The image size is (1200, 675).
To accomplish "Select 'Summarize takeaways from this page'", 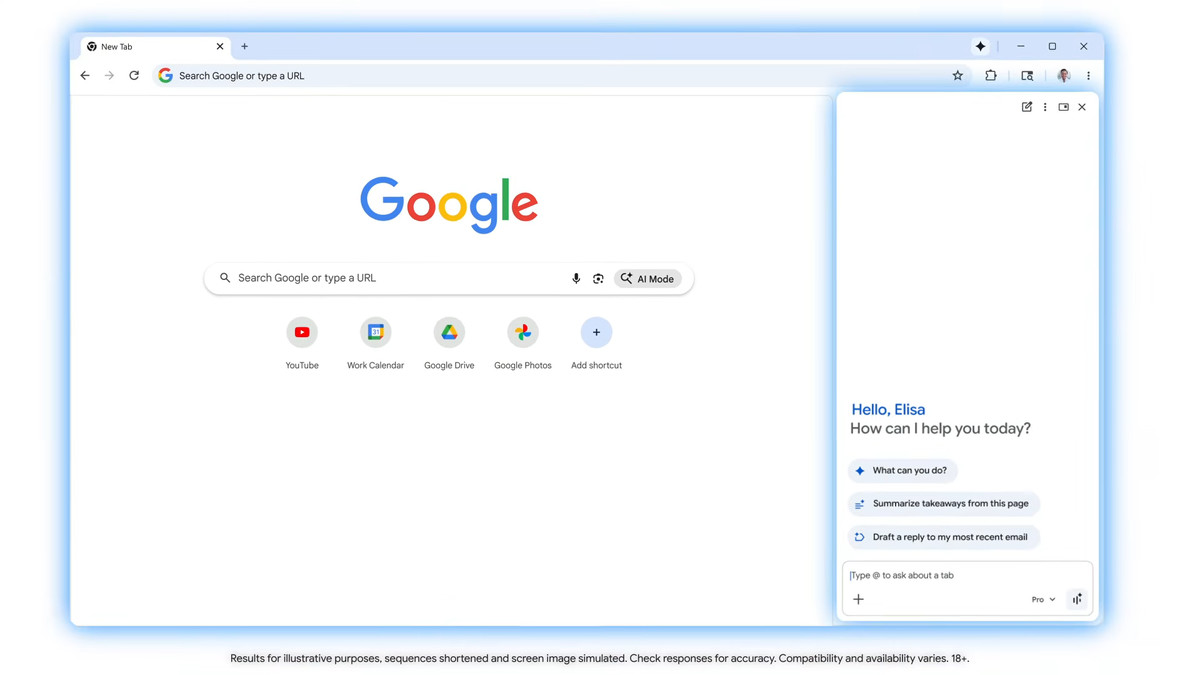I will [x=944, y=504].
